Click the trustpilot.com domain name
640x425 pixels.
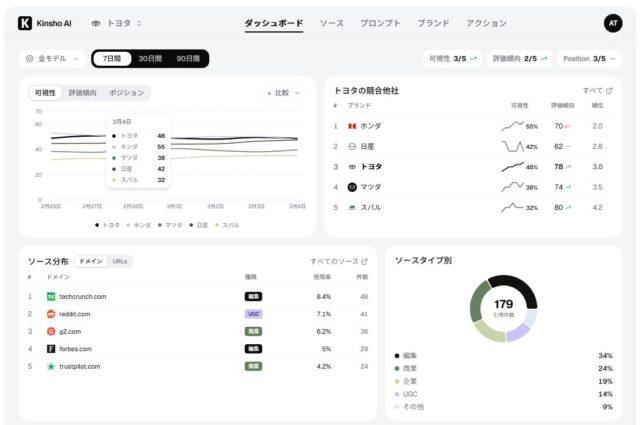pyautogui.click(x=80, y=366)
